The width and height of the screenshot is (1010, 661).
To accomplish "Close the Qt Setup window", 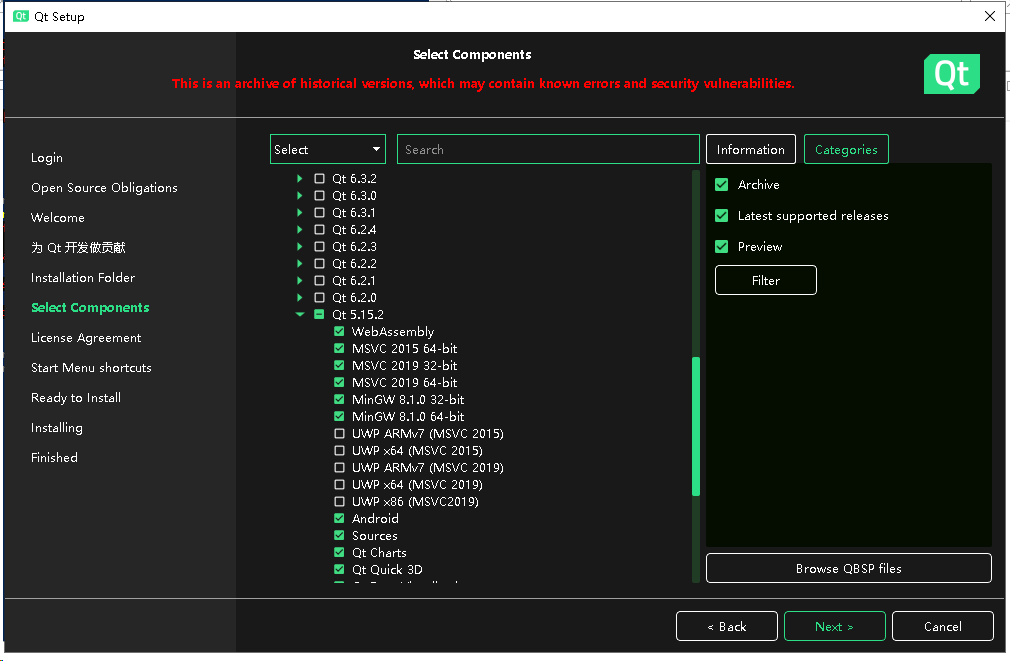I will 990,16.
